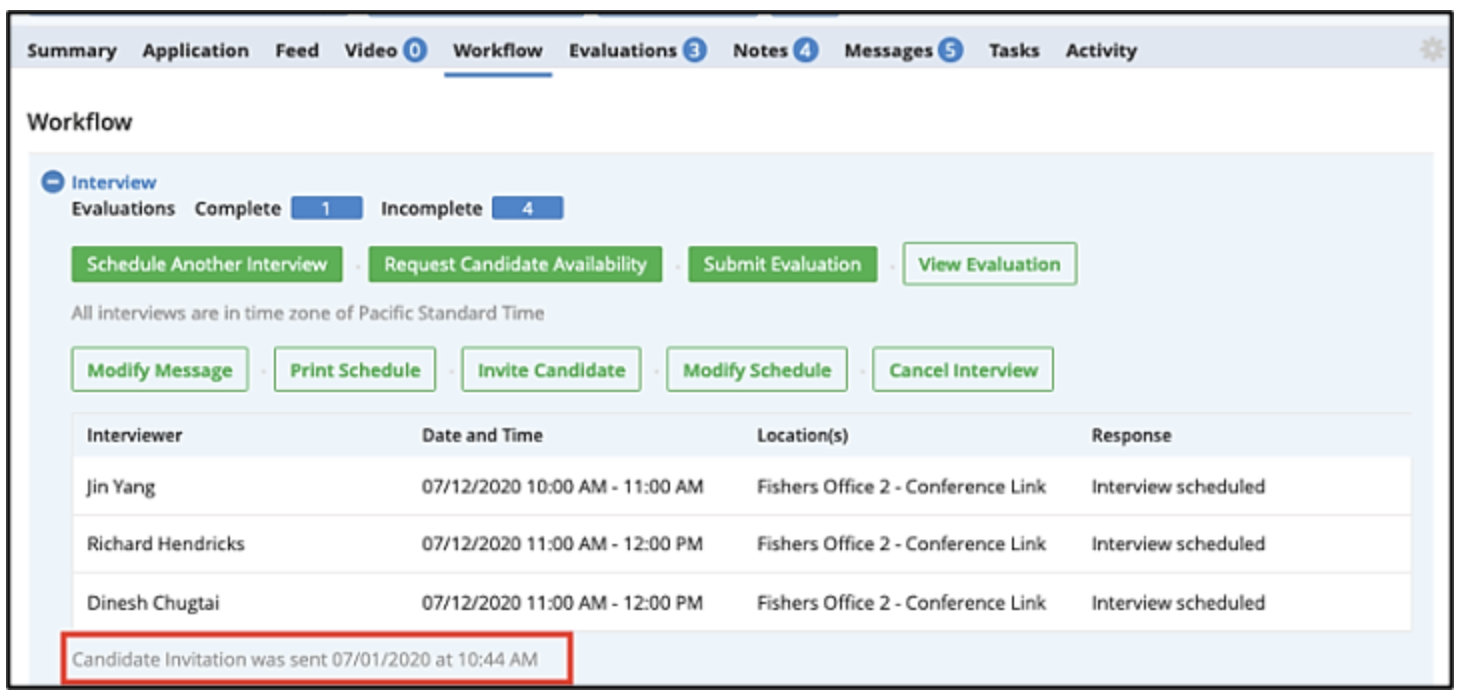Open the Messages tab
This screenshot has height=700, width=1462.
[904, 50]
